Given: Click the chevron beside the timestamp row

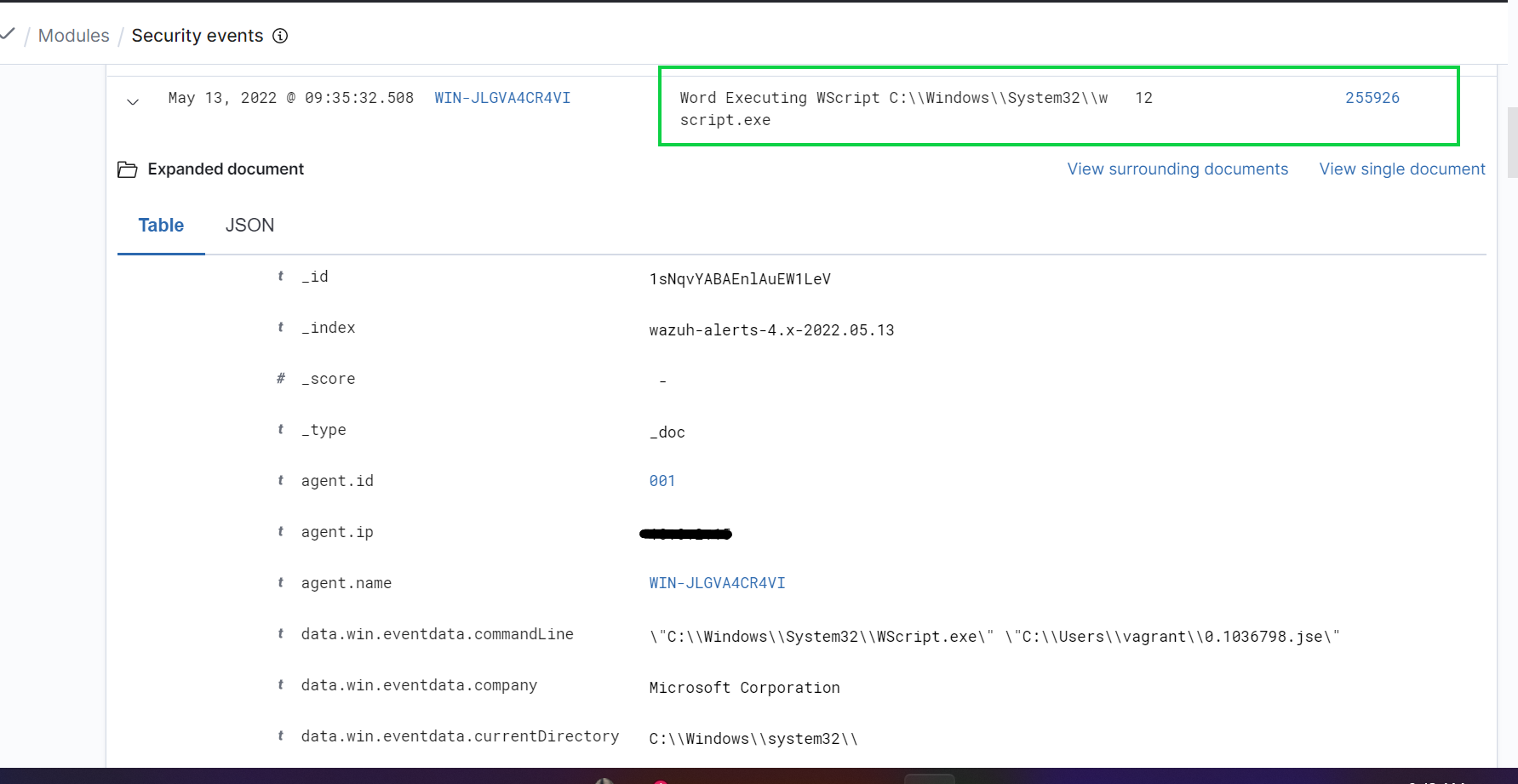Looking at the screenshot, I should pyautogui.click(x=133, y=102).
